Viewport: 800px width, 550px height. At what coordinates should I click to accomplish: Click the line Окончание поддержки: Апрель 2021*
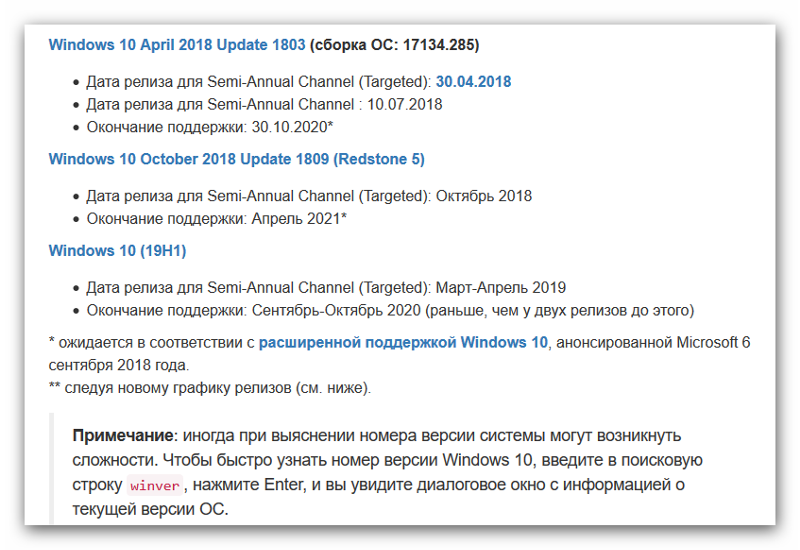click(216, 219)
